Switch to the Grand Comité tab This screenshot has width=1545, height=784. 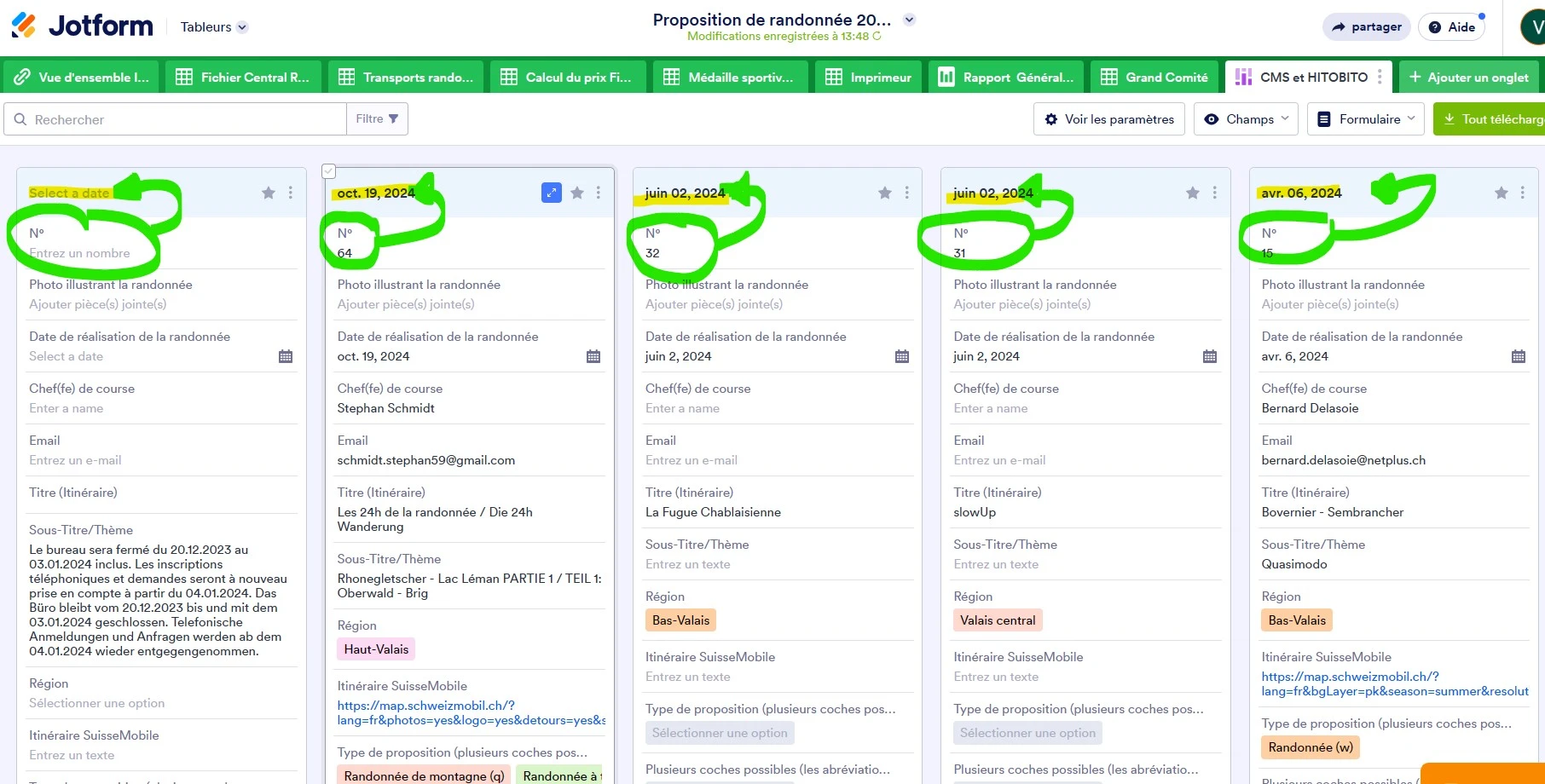click(1154, 77)
